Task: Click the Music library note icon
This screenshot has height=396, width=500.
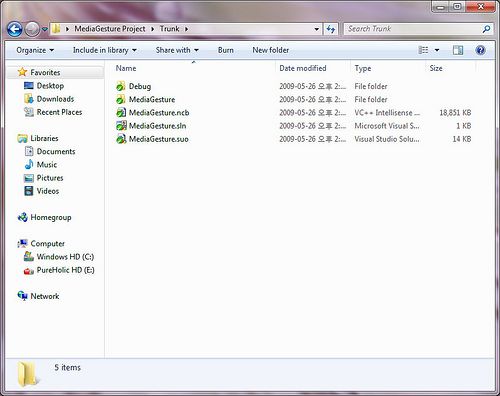Action: click(29, 164)
